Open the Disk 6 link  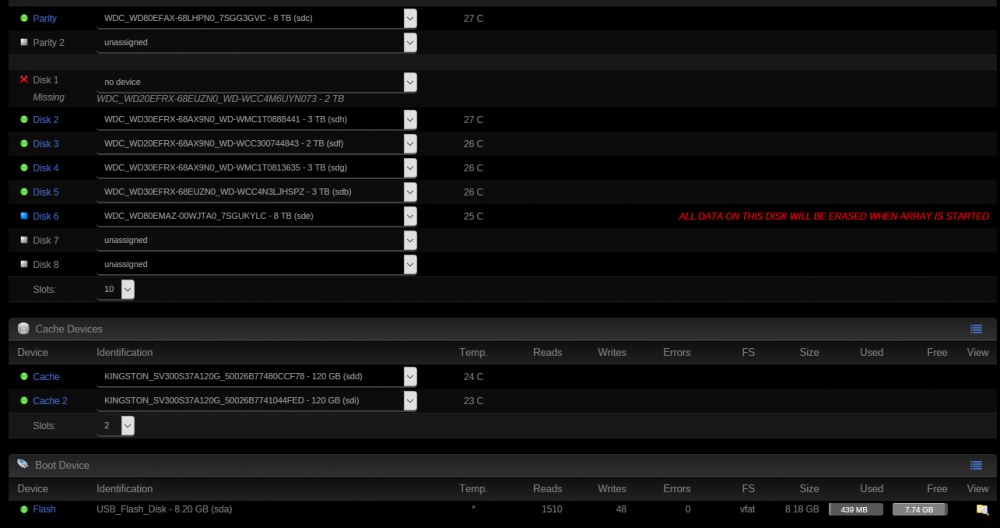tap(46, 216)
